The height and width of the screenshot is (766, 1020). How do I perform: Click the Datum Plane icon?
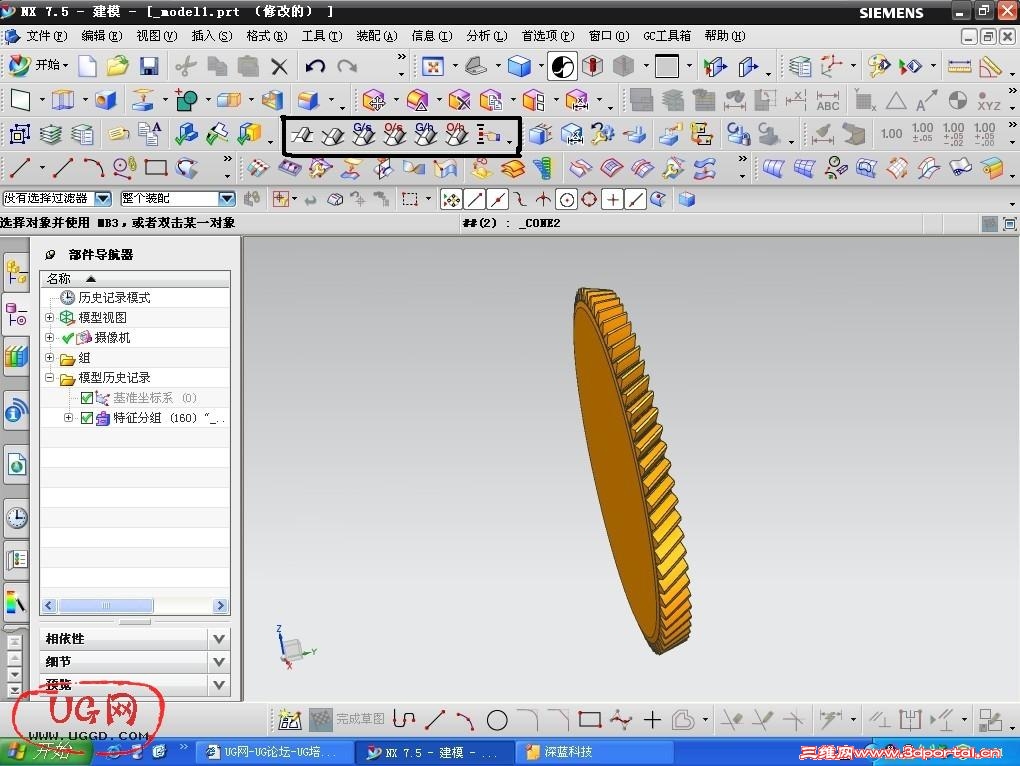[20, 100]
